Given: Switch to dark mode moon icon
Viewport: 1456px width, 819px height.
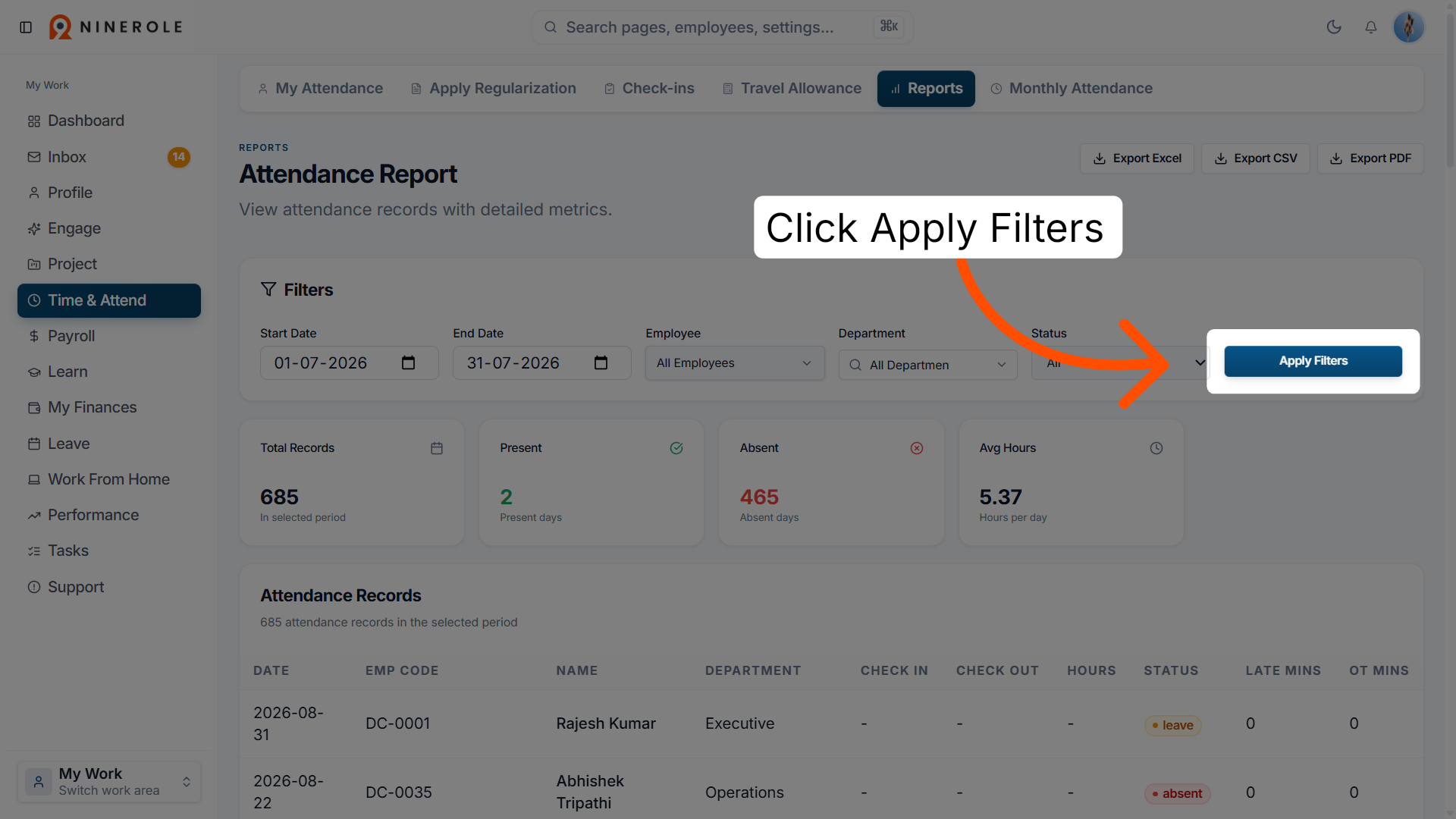Looking at the screenshot, I should [x=1334, y=27].
